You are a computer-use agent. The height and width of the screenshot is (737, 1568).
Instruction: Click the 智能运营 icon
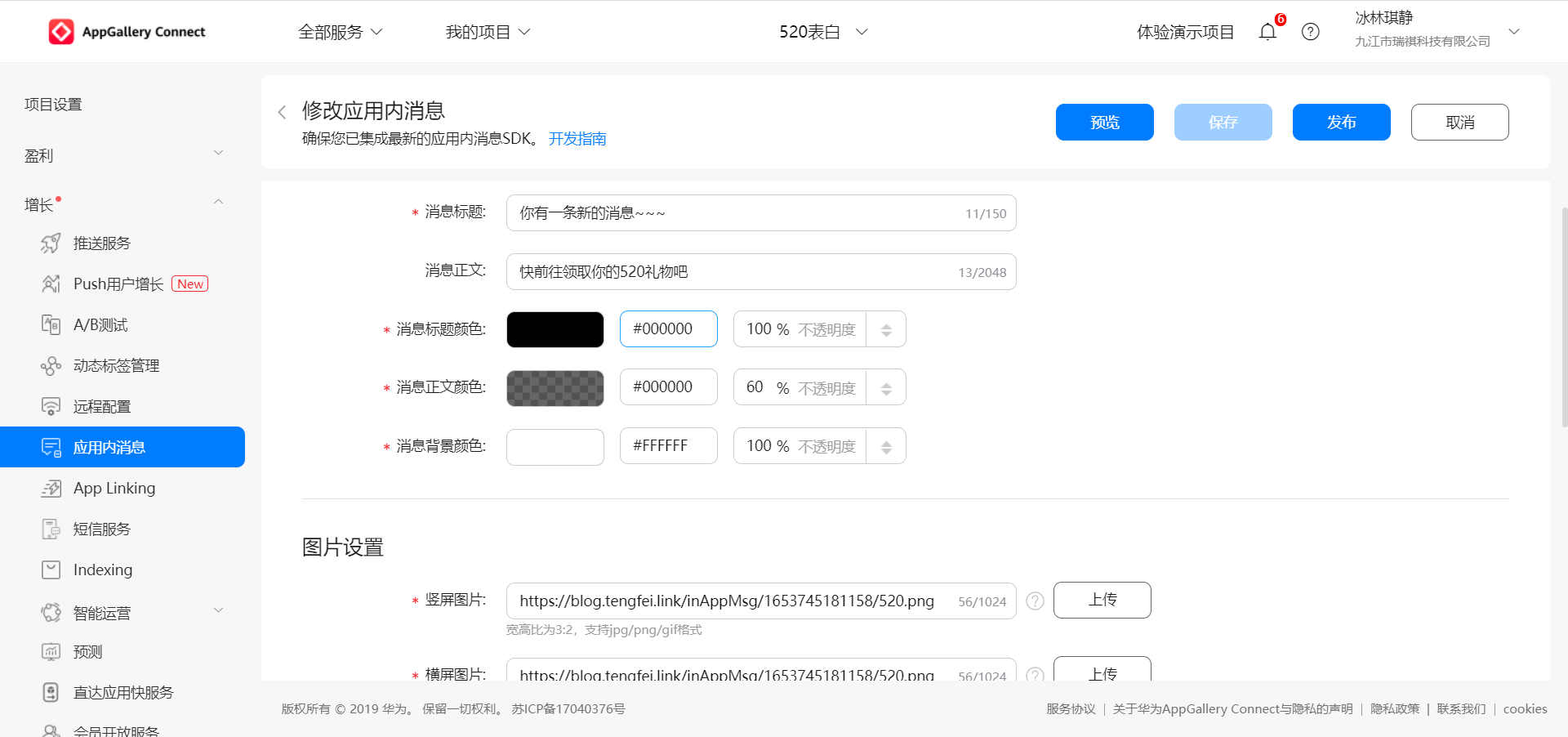pos(51,612)
